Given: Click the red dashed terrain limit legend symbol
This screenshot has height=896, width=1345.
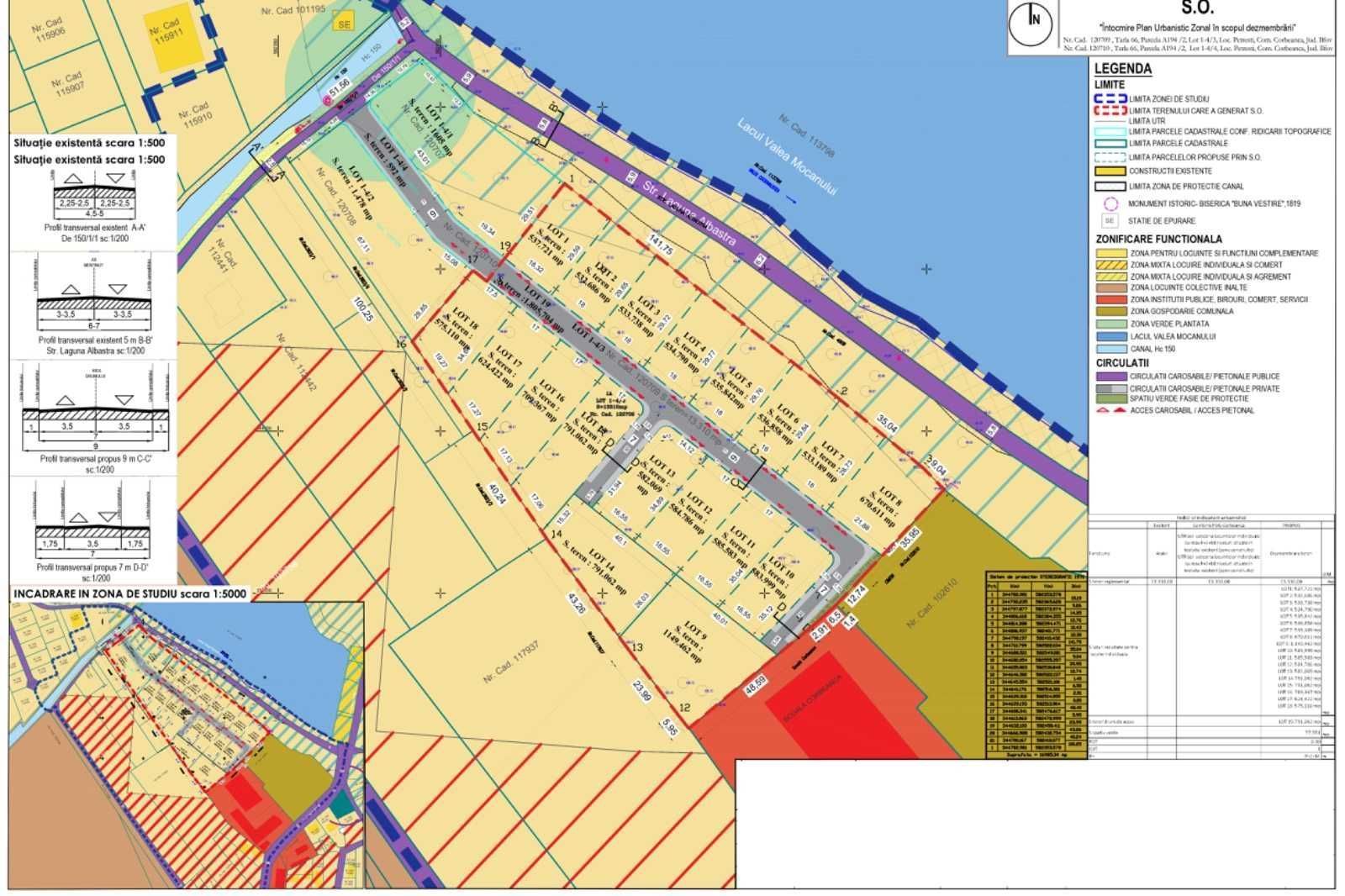Looking at the screenshot, I should click(x=1110, y=110).
